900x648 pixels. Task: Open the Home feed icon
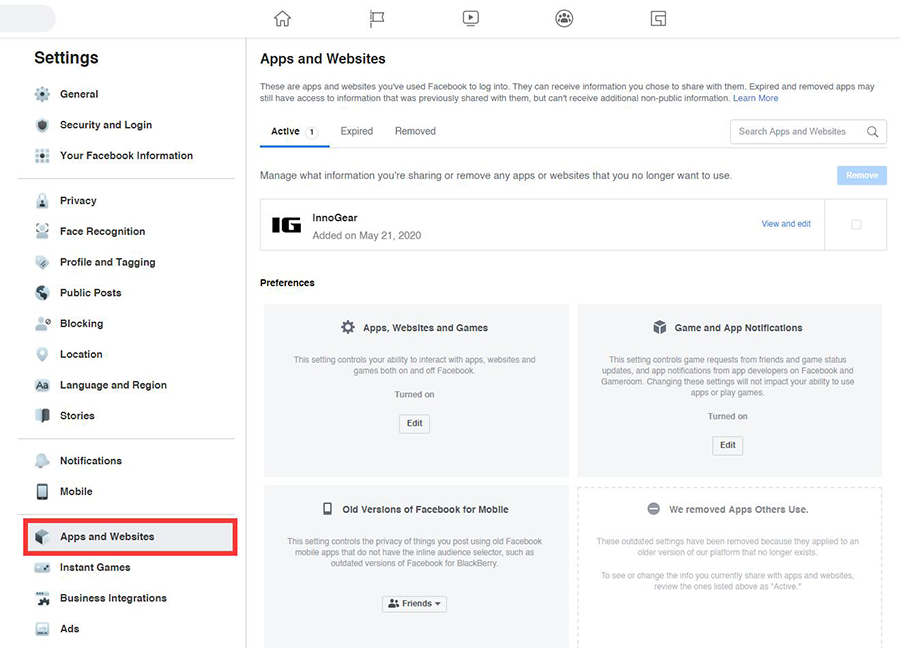tap(282, 17)
